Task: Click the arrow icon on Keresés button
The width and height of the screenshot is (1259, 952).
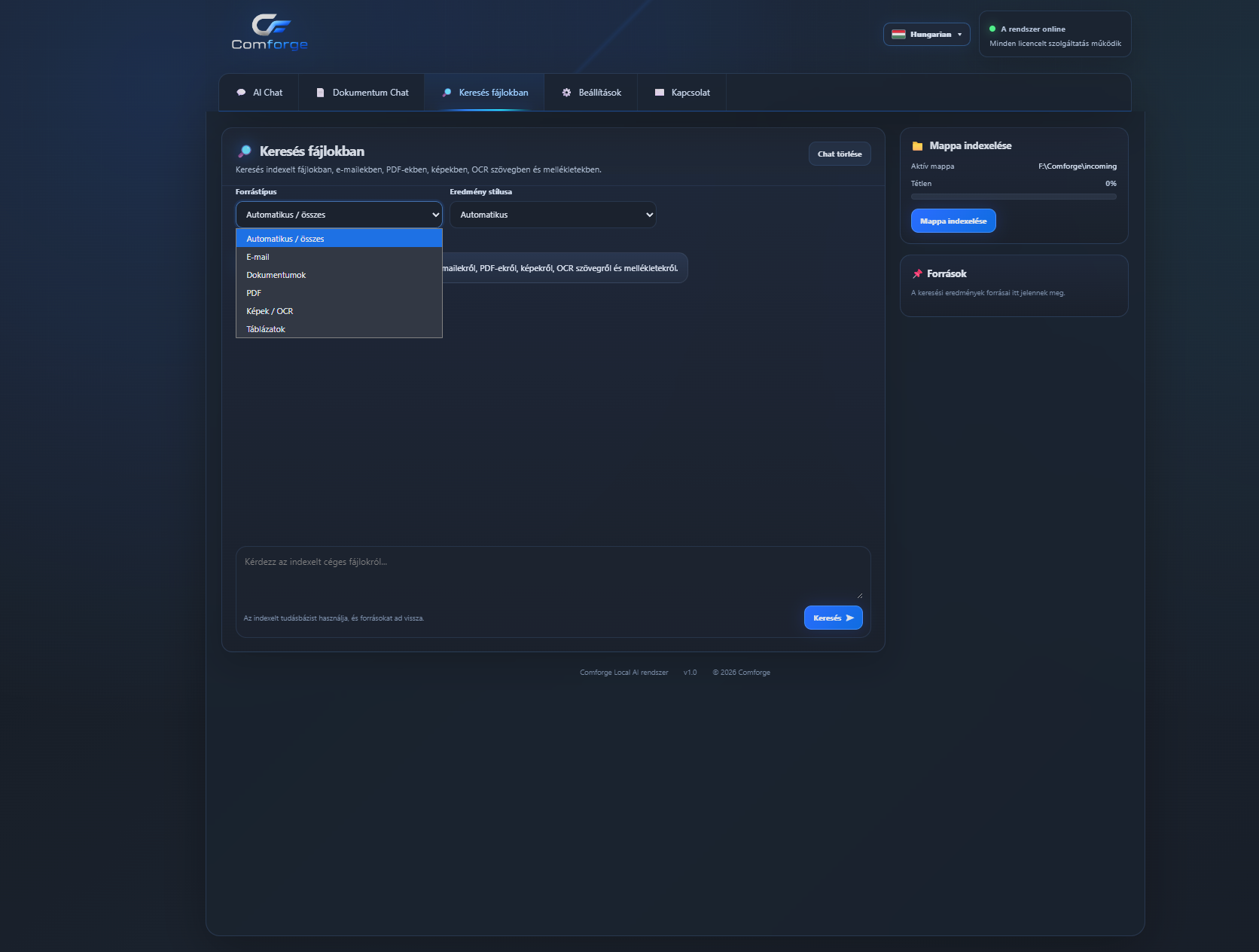Action: point(850,618)
